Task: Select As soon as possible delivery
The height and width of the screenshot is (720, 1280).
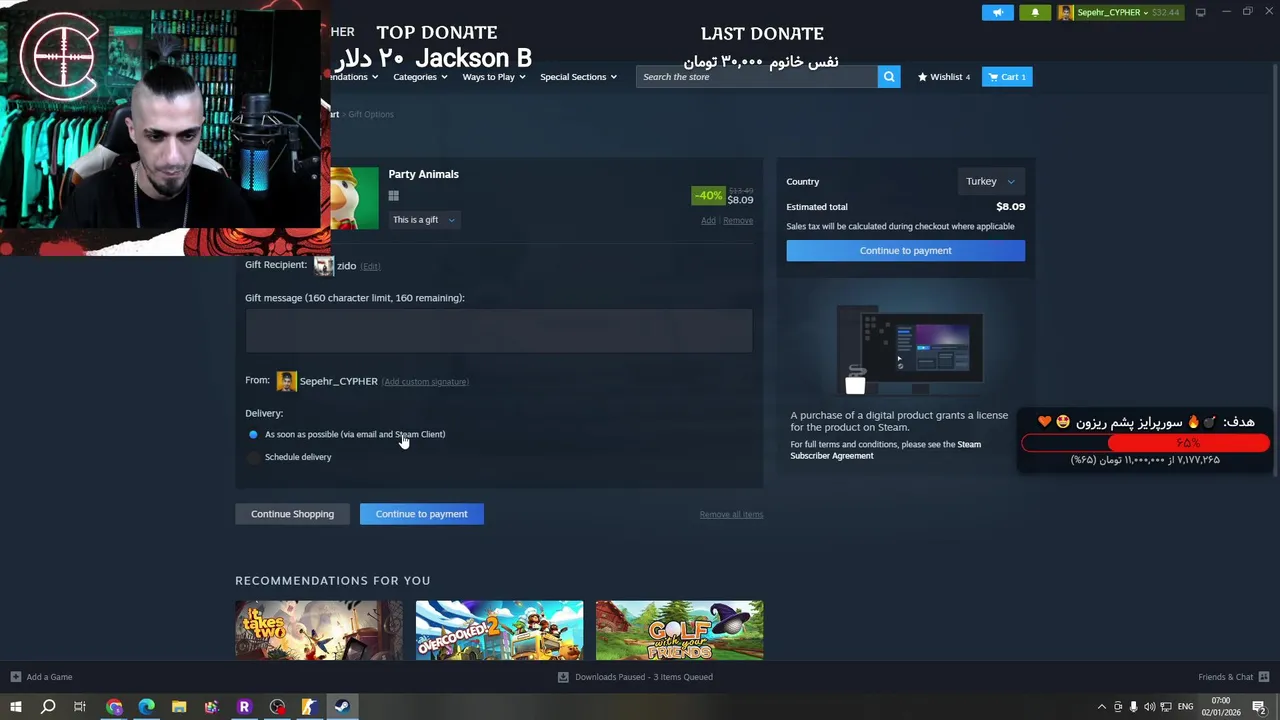Action: pos(253,434)
